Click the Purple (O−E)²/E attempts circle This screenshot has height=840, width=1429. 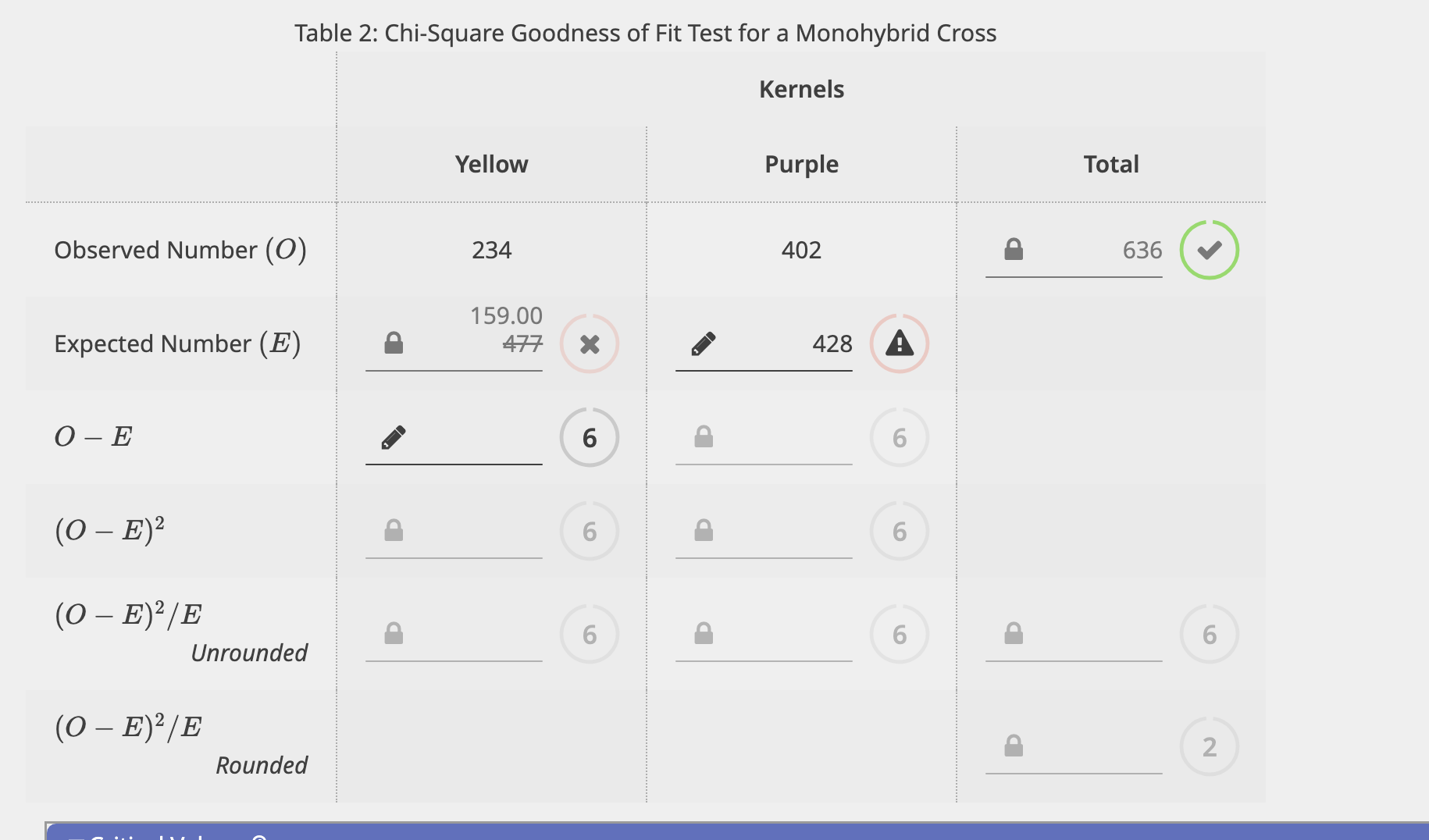click(899, 634)
